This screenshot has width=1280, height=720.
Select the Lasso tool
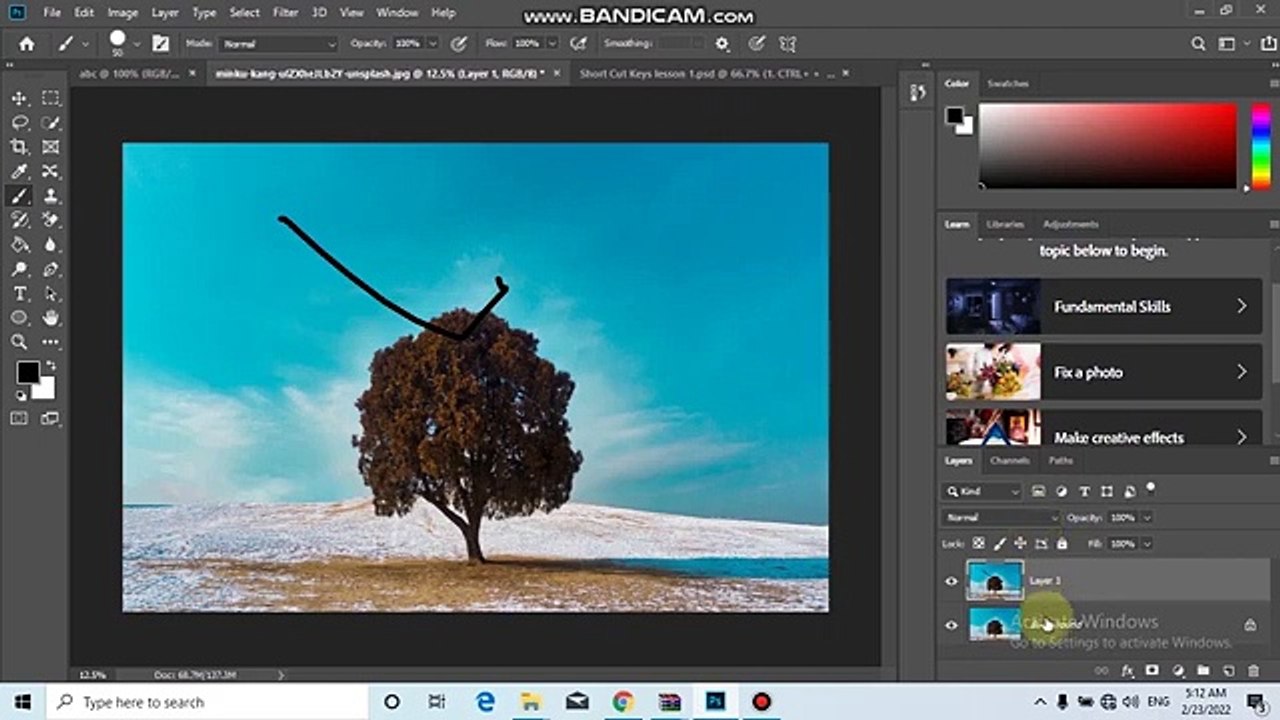click(x=19, y=122)
